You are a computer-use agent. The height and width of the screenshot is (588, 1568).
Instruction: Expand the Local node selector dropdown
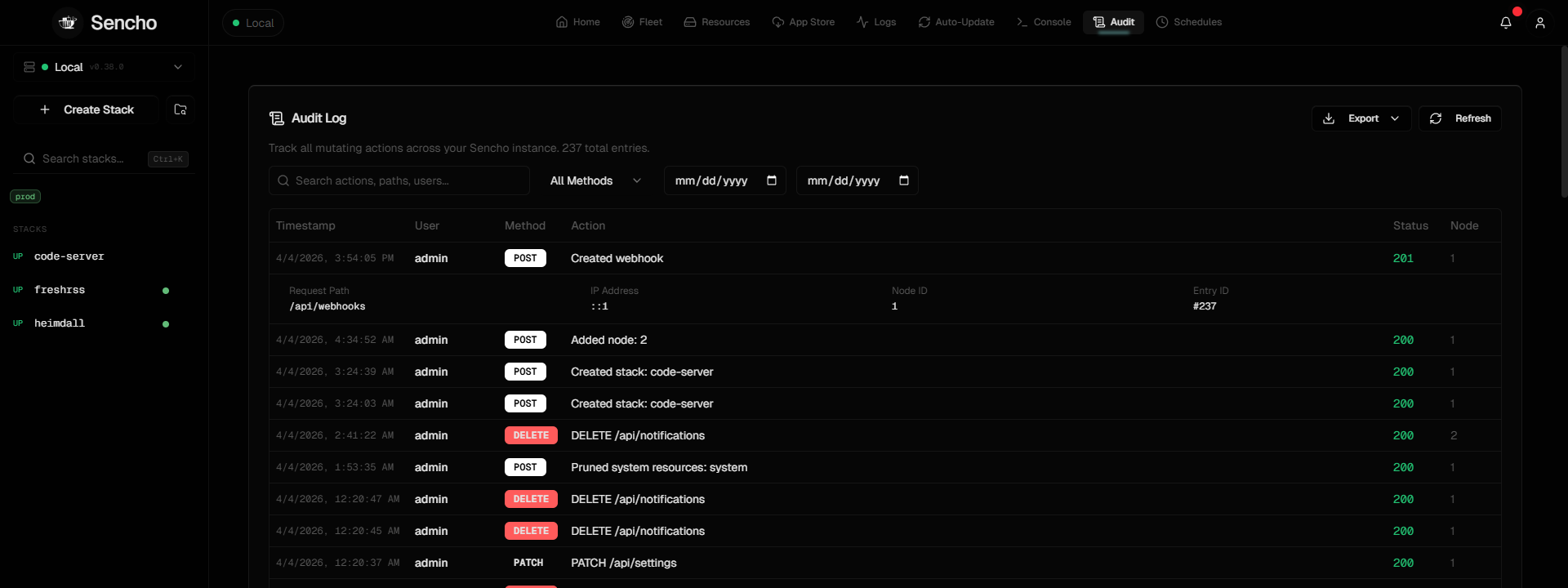point(104,67)
